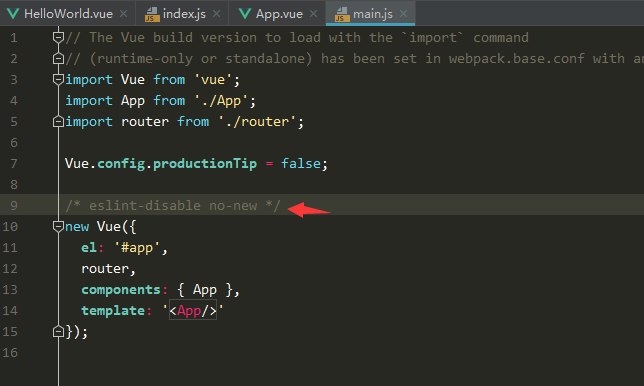Click the 'components' key on line 13
This screenshot has height=386, width=644.
tap(121, 290)
